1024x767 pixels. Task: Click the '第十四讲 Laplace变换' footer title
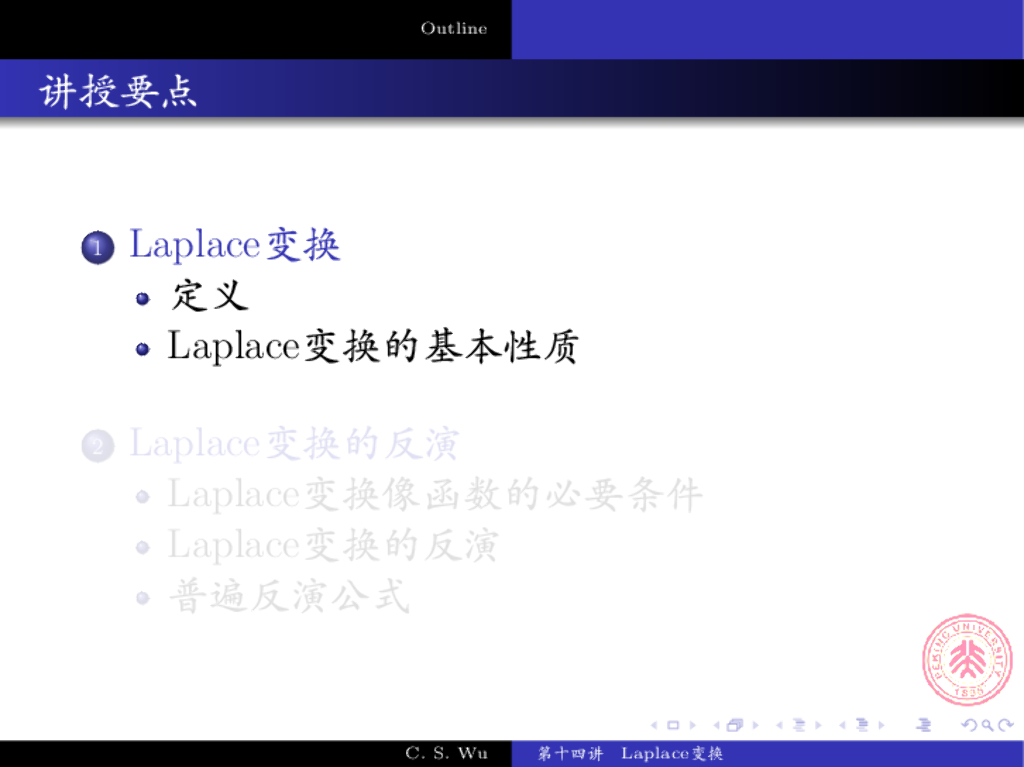click(630, 753)
